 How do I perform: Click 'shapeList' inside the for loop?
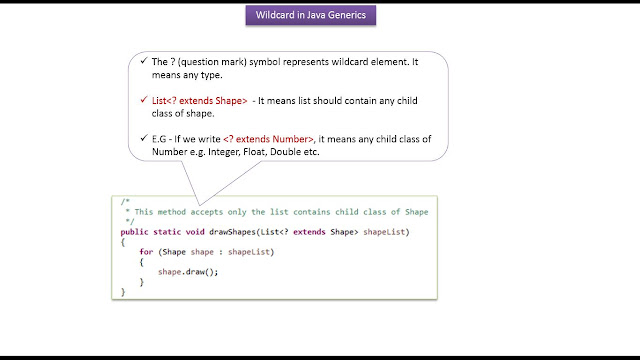[249, 252]
